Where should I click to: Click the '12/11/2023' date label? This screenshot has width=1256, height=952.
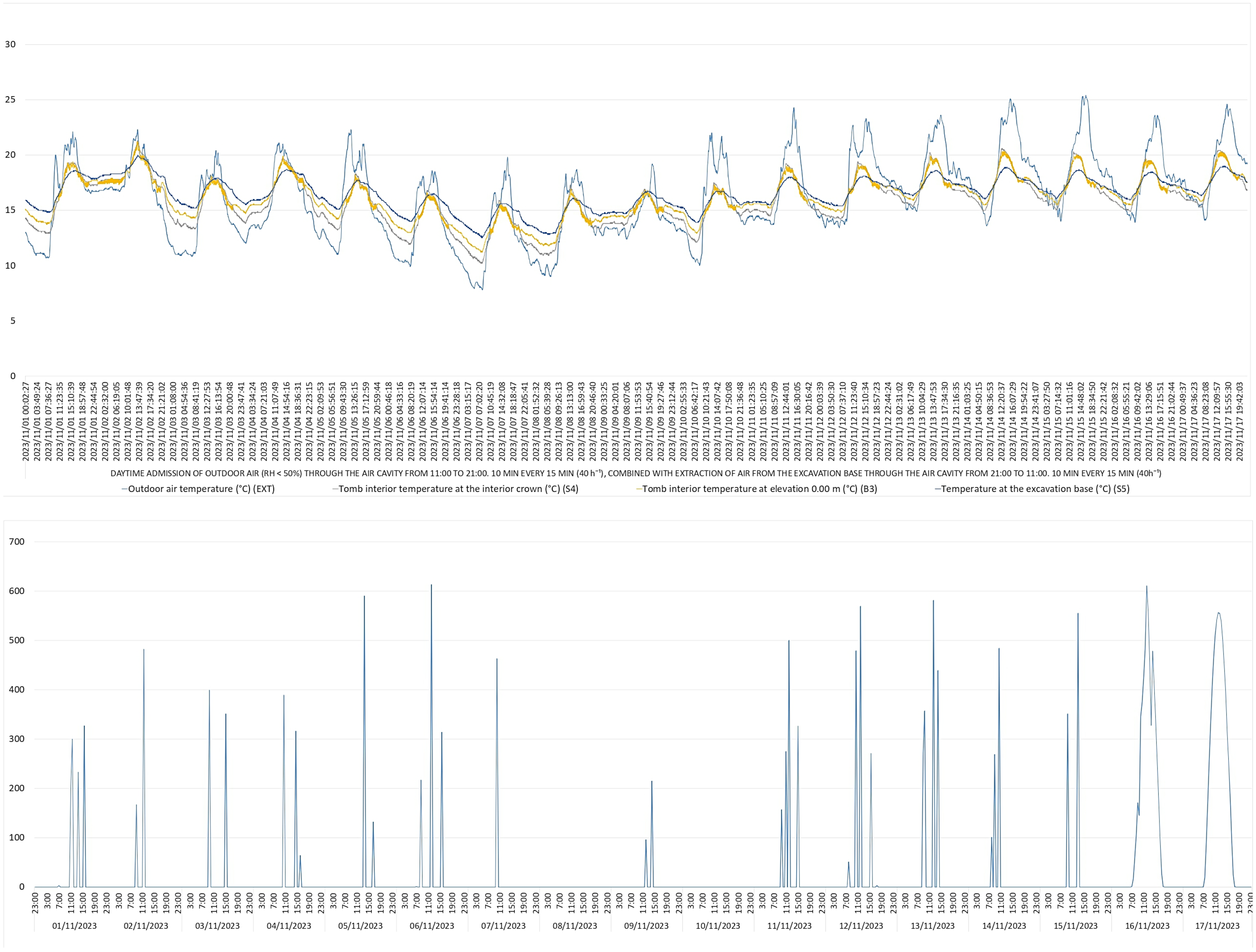861,926
